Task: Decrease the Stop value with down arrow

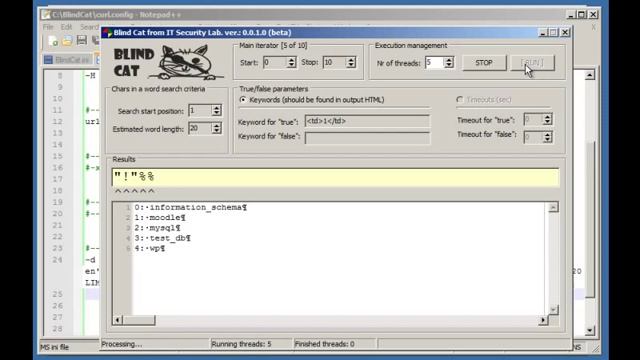Action: pos(351,65)
